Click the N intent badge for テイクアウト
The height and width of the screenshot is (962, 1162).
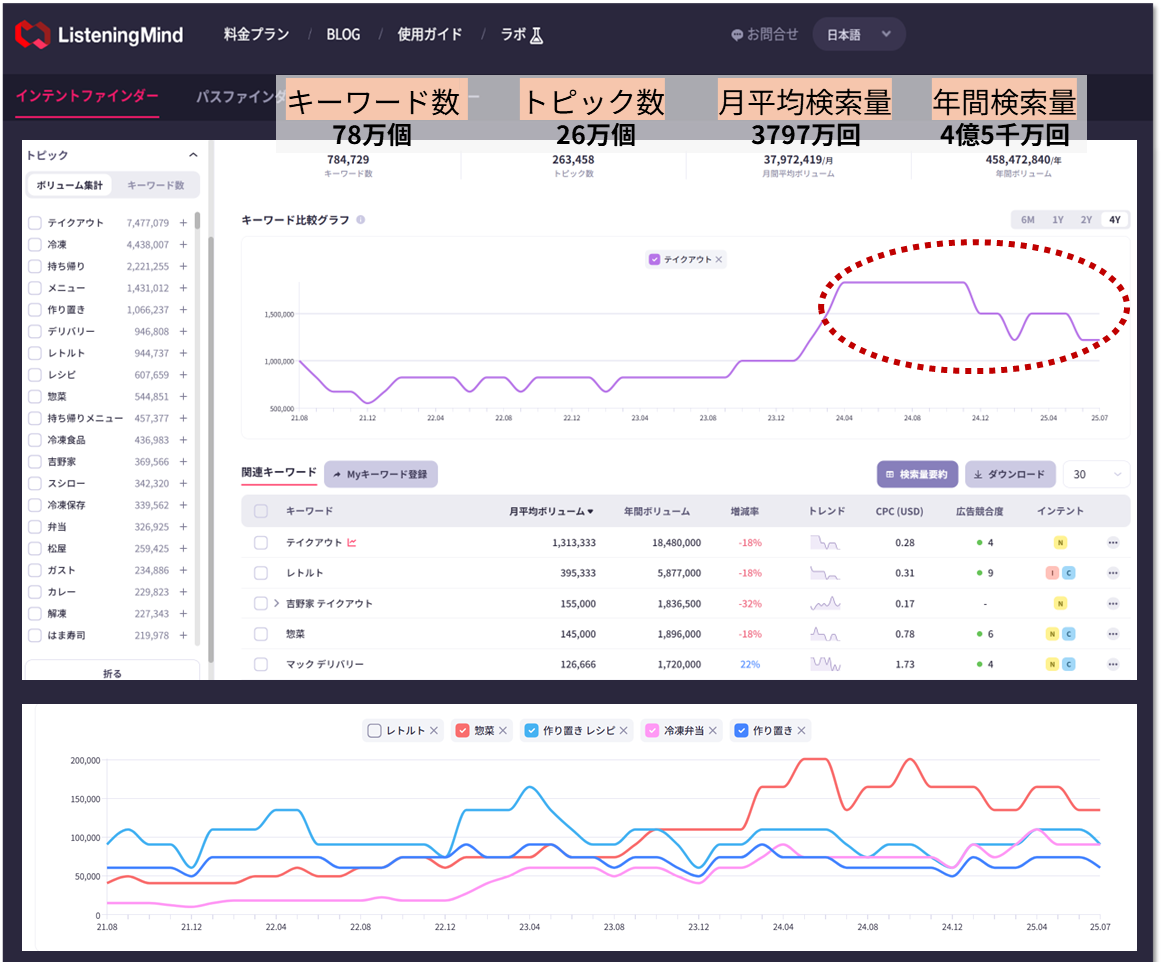(1060, 543)
